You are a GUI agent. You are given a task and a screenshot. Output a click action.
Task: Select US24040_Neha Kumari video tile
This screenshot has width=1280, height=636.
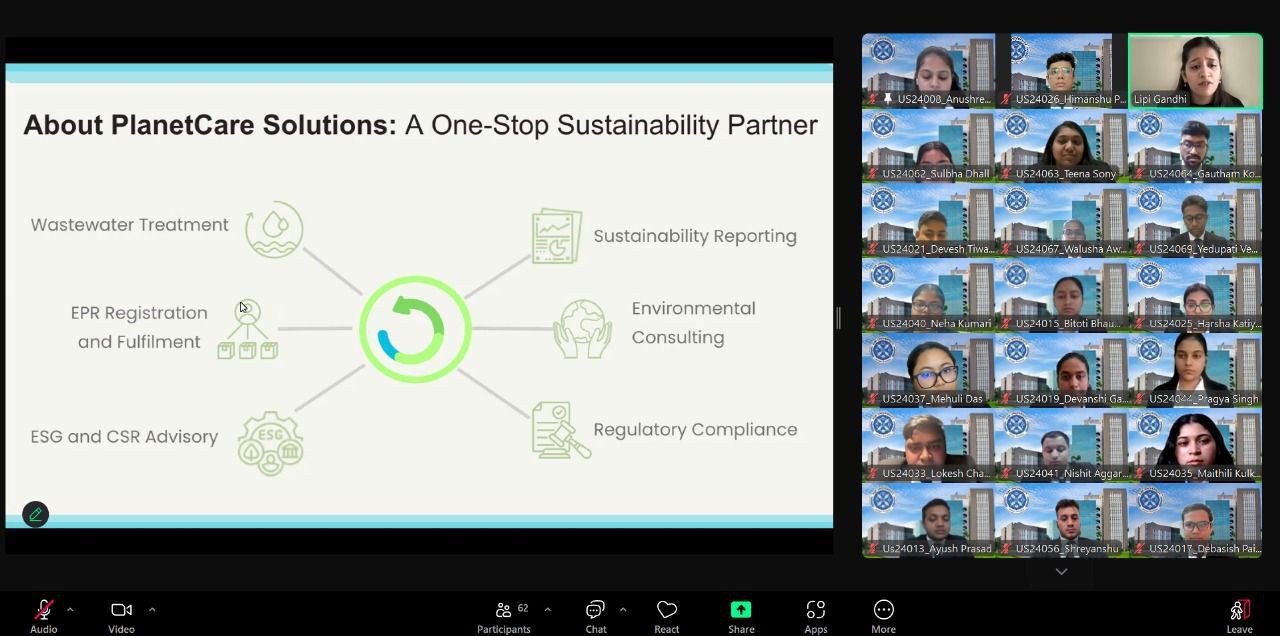click(929, 295)
